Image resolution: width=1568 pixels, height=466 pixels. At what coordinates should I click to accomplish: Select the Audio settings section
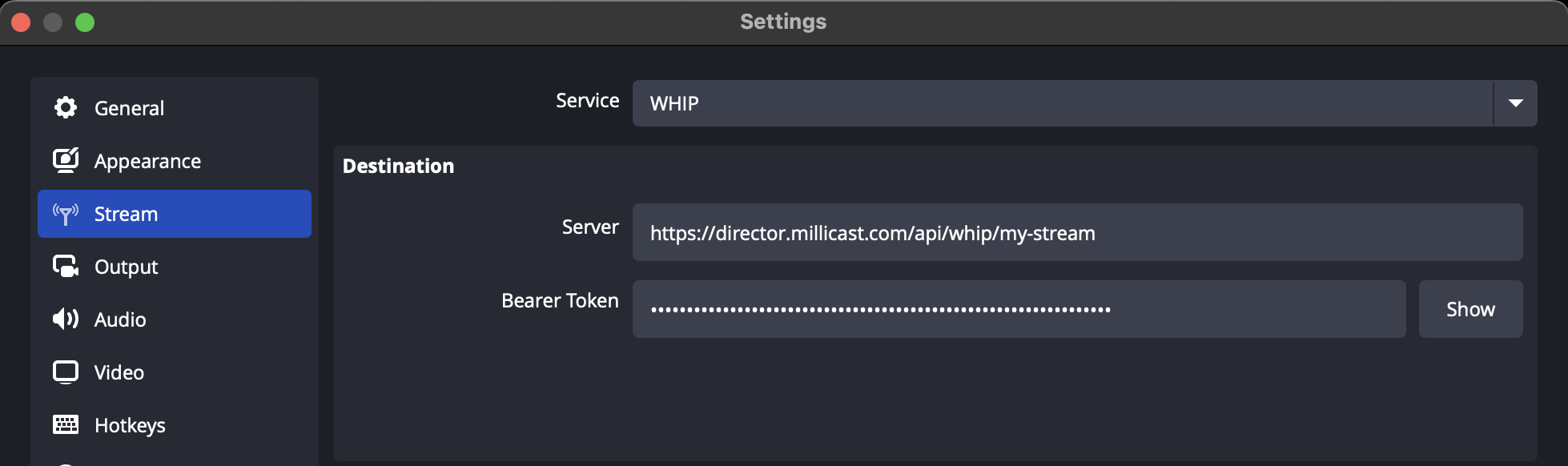[120, 319]
